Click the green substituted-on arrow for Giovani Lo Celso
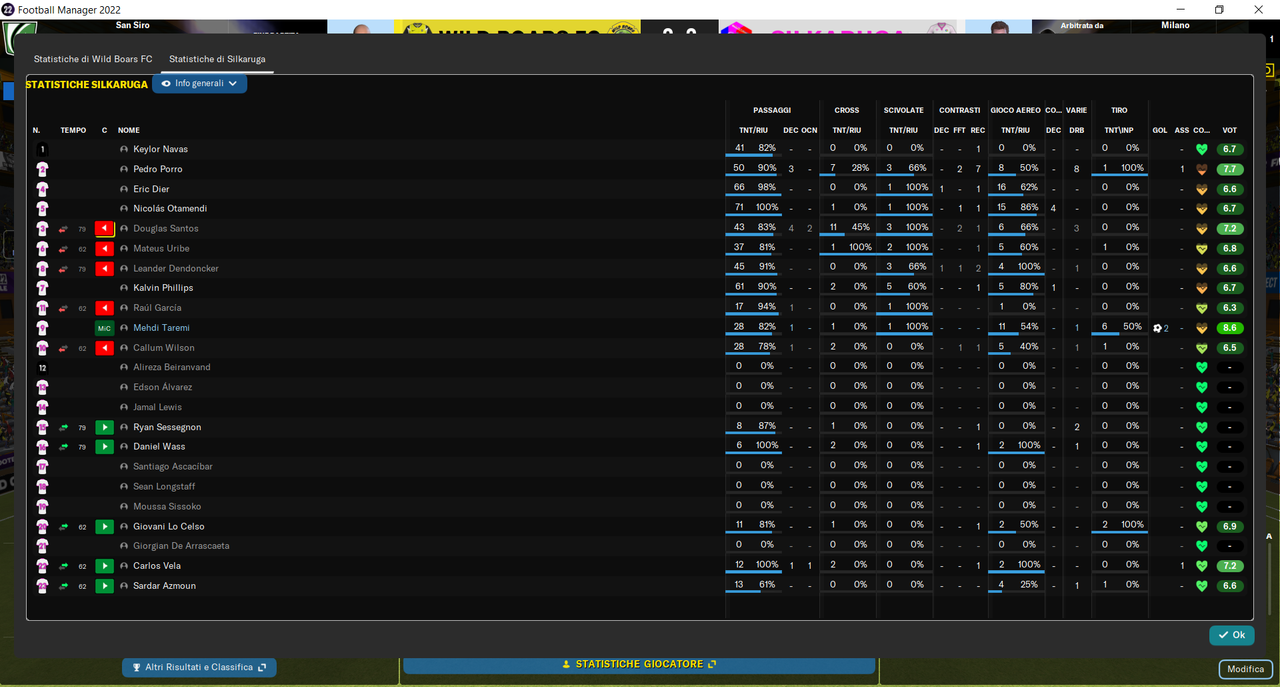 coord(104,526)
